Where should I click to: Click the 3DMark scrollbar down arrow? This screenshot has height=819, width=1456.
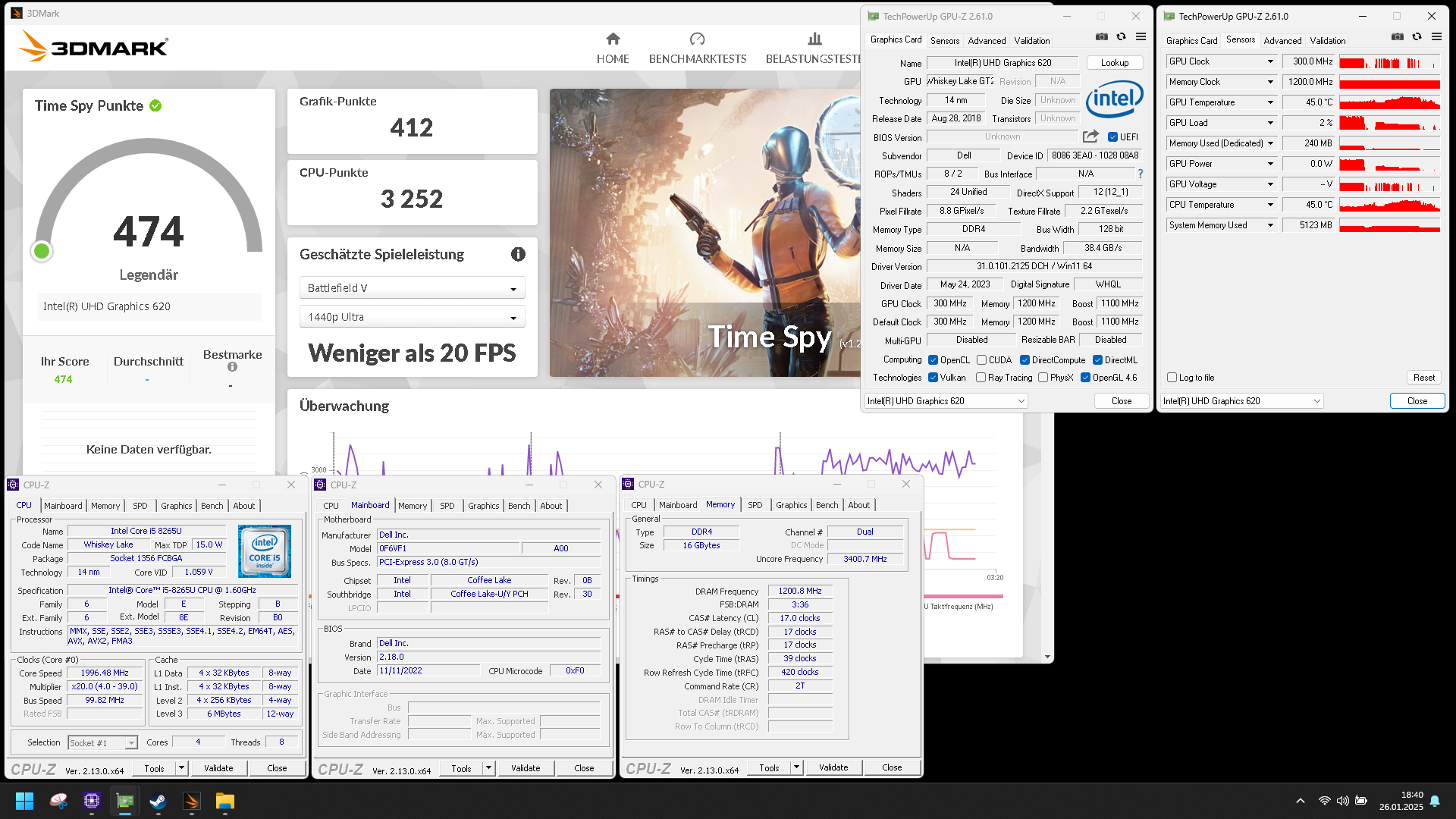[1047, 657]
